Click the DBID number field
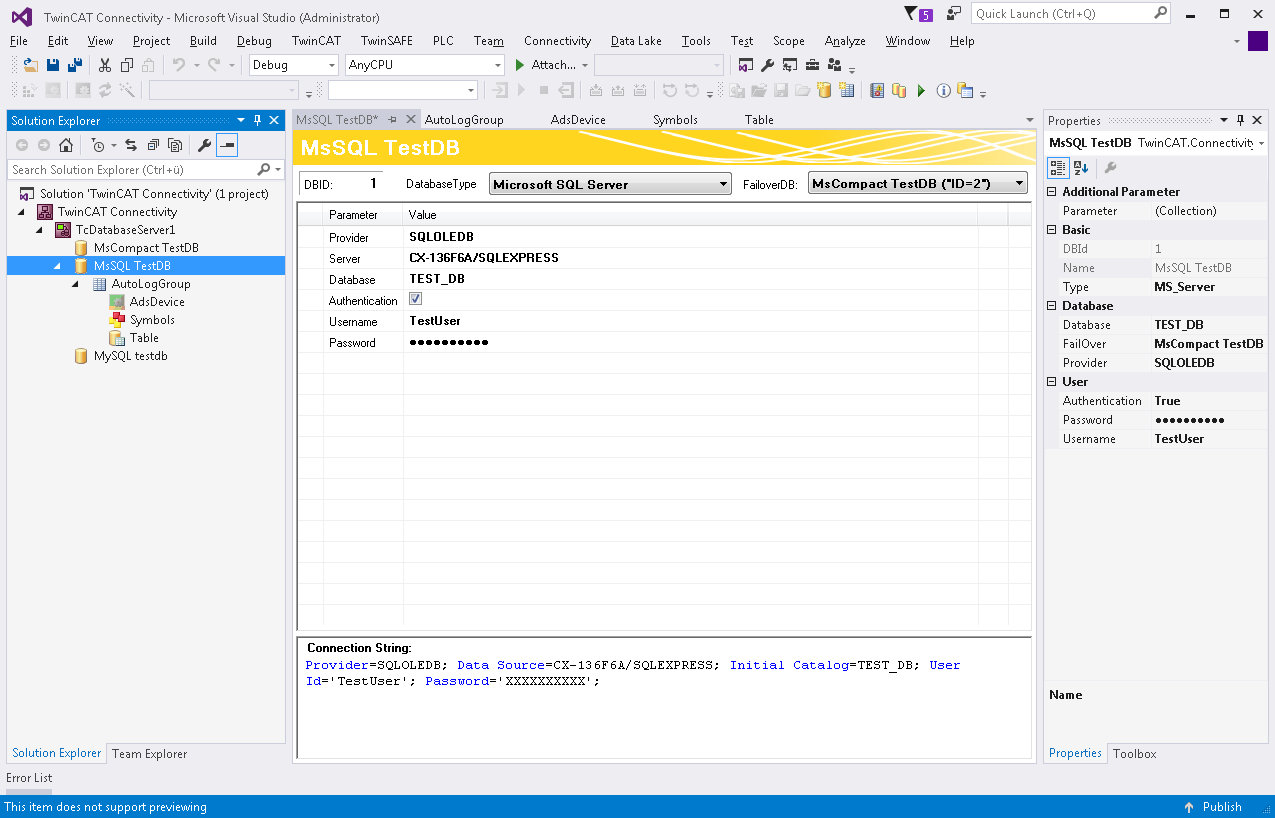 point(360,184)
